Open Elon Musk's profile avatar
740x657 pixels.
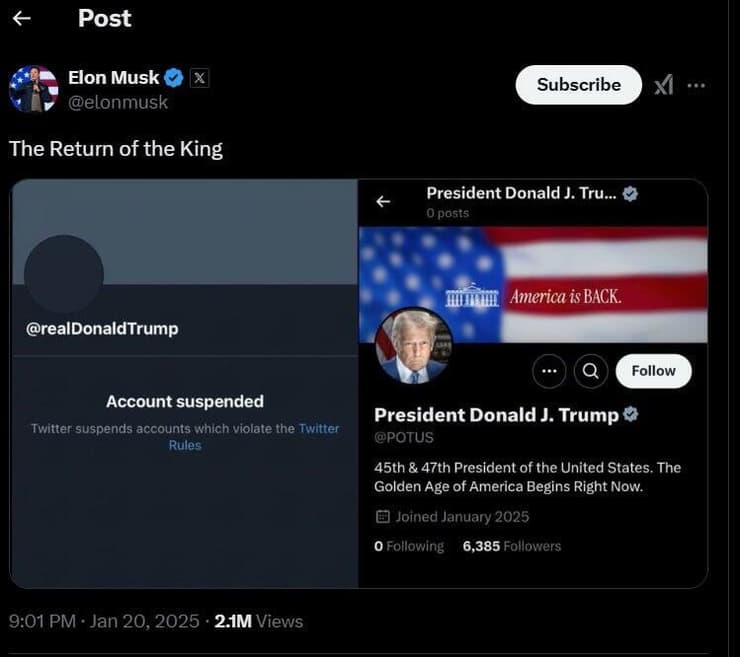coord(33,89)
